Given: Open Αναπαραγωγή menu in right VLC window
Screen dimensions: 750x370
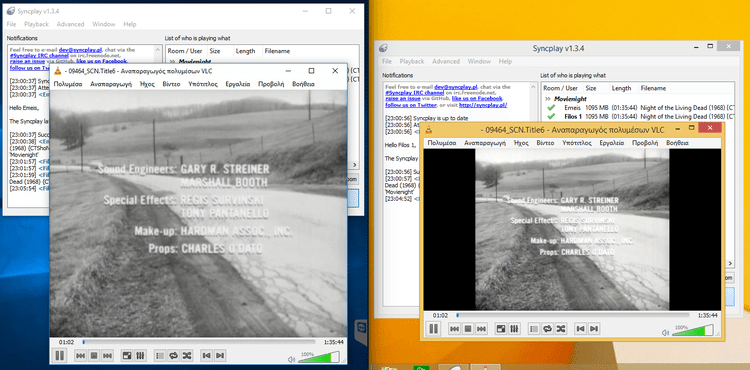Looking at the screenshot, I should pos(485,143).
